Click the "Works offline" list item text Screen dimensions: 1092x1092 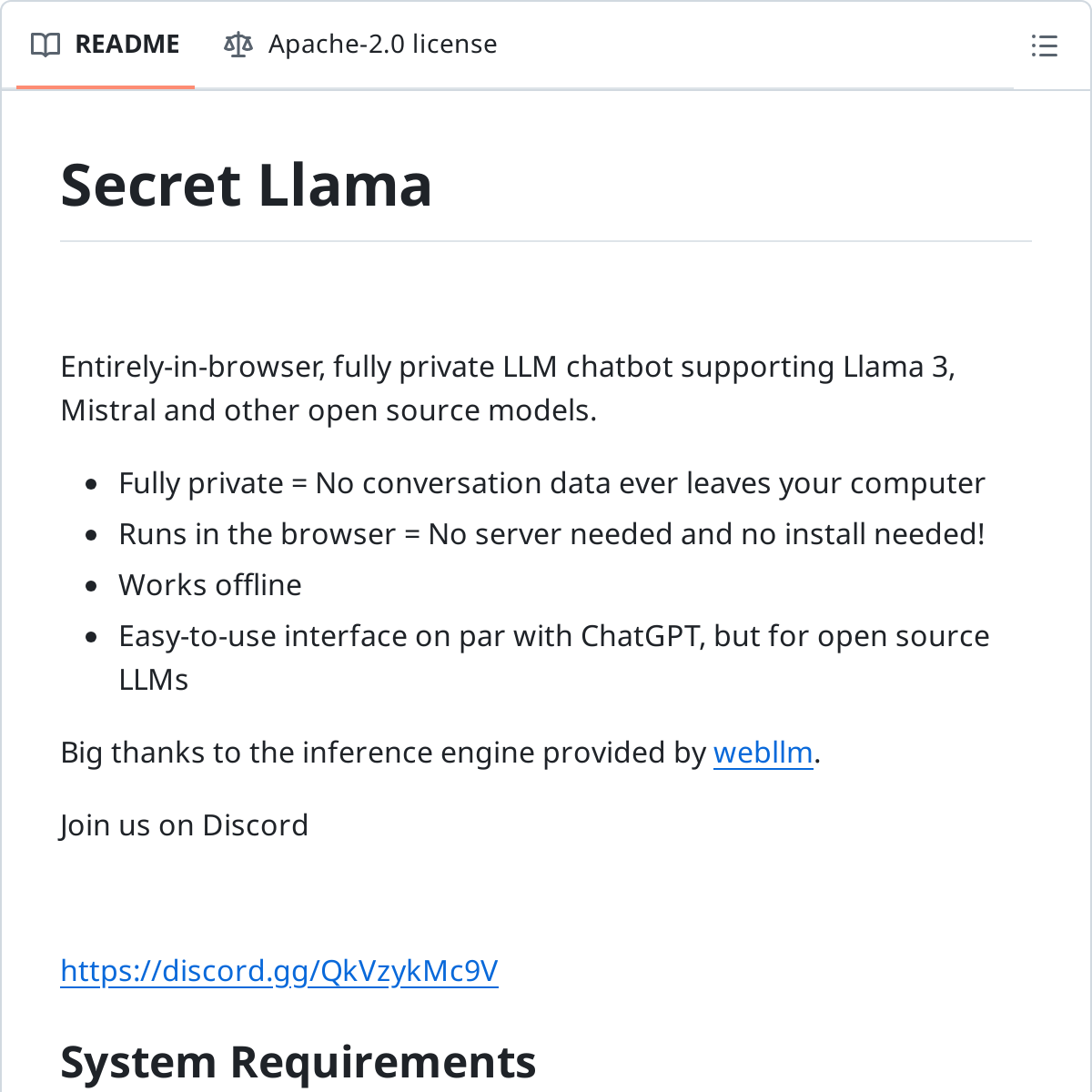pos(210,585)
